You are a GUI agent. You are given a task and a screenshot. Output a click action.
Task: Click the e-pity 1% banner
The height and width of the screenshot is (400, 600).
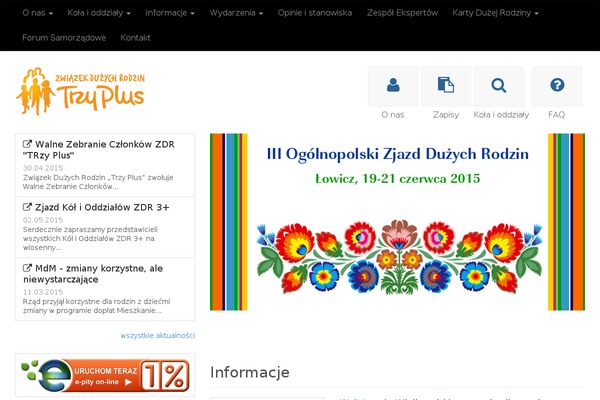105,375
